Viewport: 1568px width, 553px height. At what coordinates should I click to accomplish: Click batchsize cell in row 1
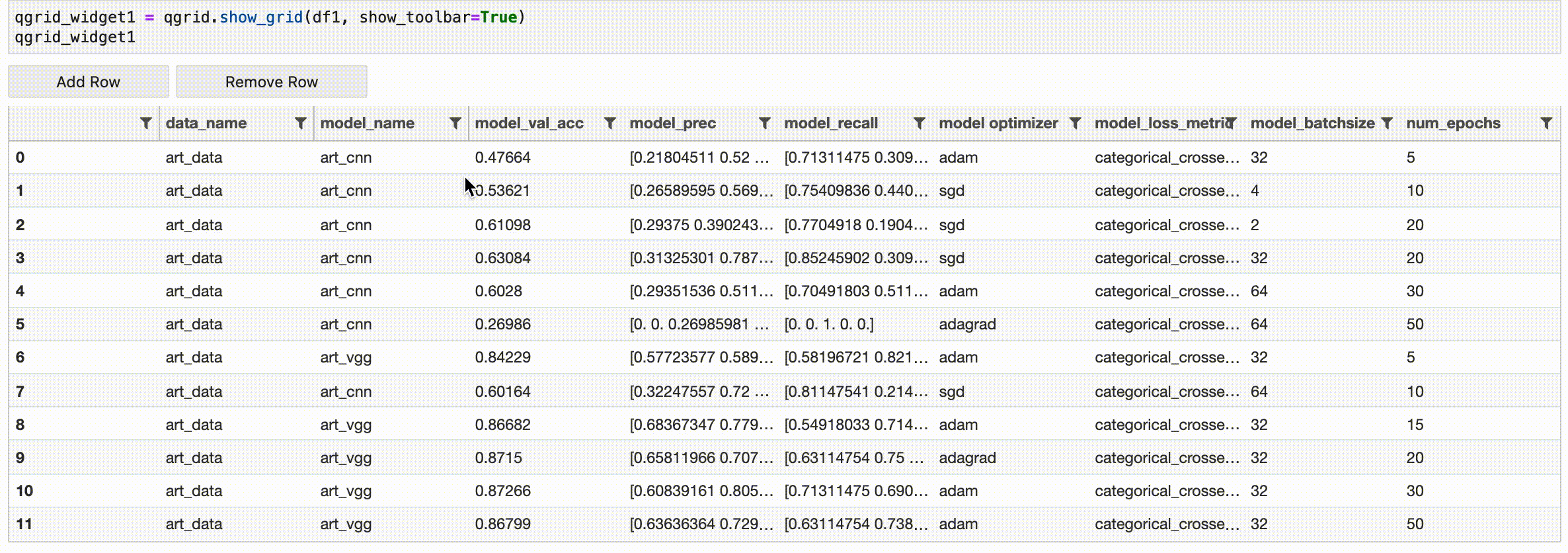tap(1255, 191)
